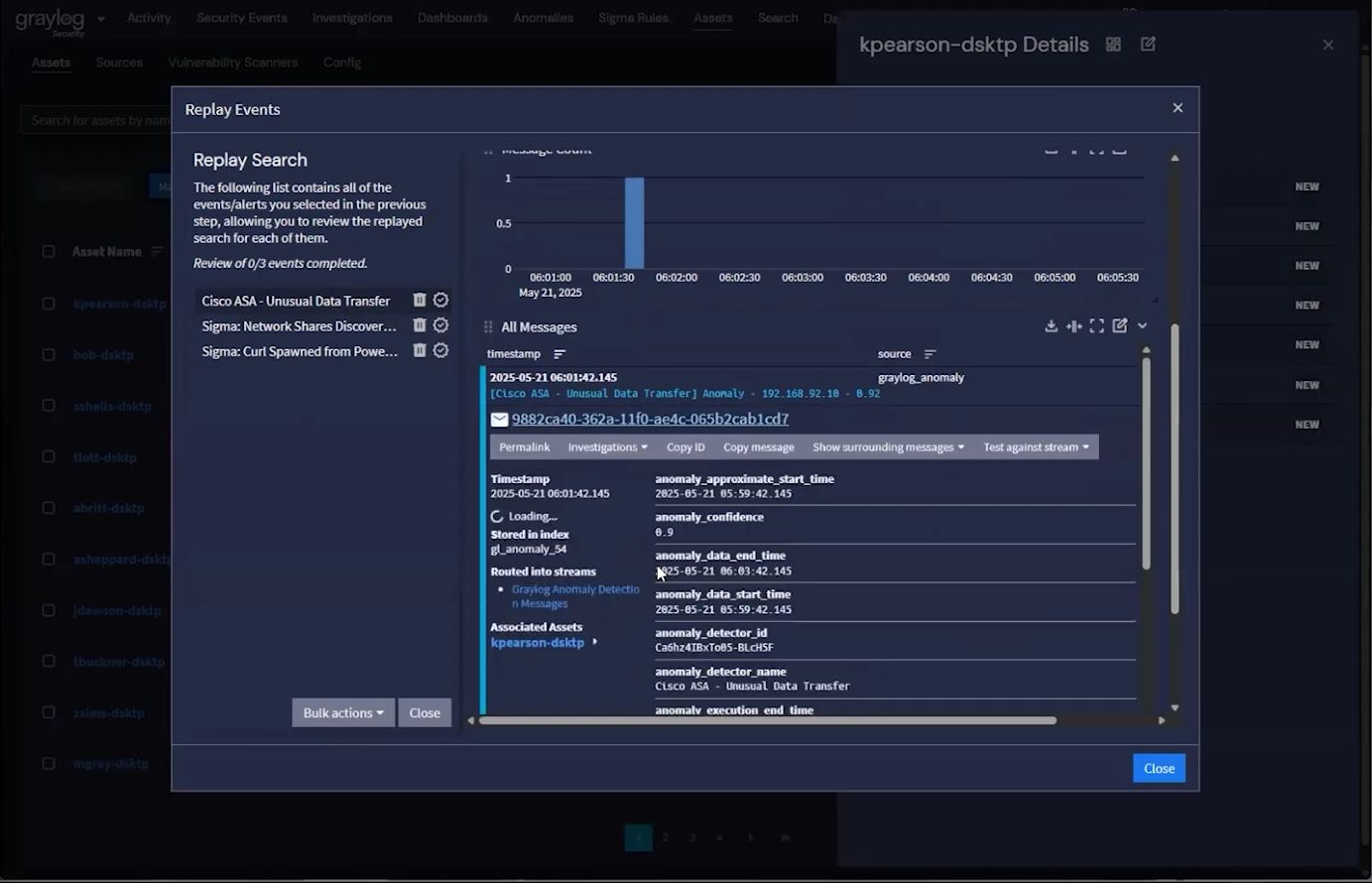Screen dimensions: 1372x883
Task: Check the asheppard-dsktp asset checkbox
Action: (x=49, y=559)
